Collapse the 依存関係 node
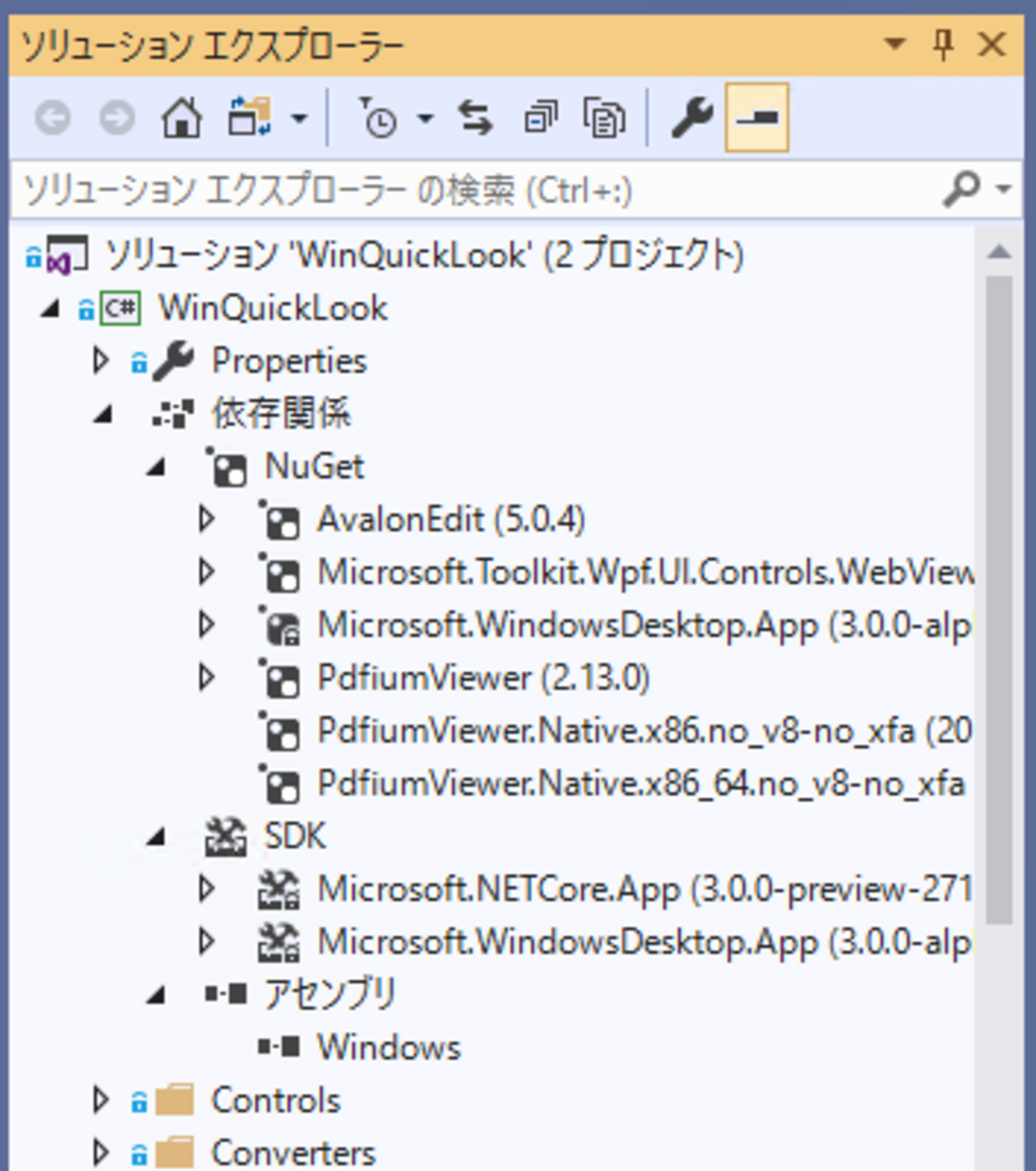Image resolution: width=1036 pixels, height=1171 pixels. 103,415
